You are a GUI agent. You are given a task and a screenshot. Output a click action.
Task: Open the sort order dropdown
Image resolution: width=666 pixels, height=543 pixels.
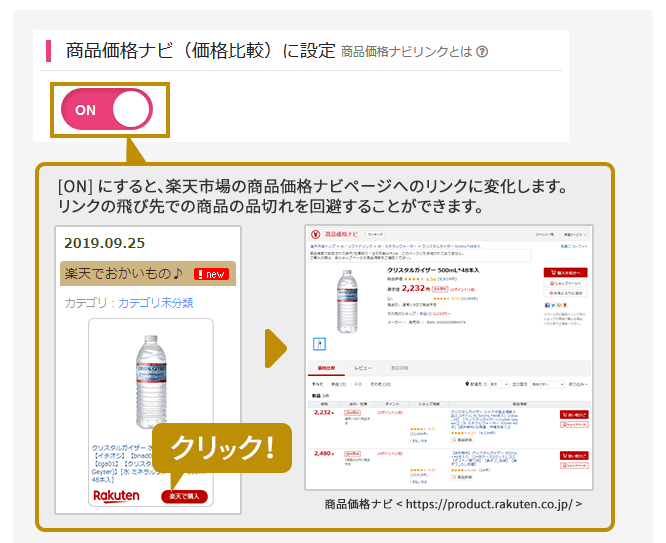547,384
